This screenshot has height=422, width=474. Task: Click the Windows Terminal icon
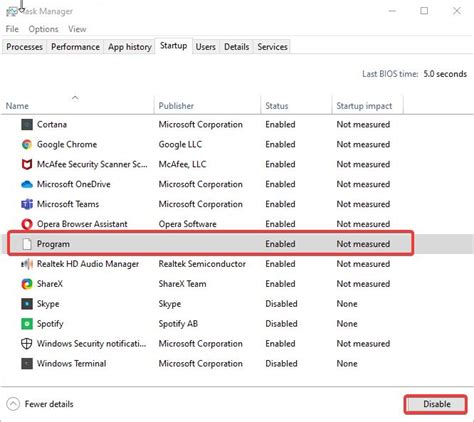coord(27,364)
